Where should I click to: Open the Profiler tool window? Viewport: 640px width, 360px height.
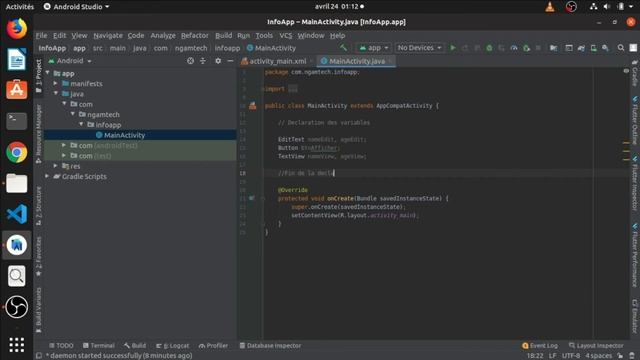coord(213,345)
